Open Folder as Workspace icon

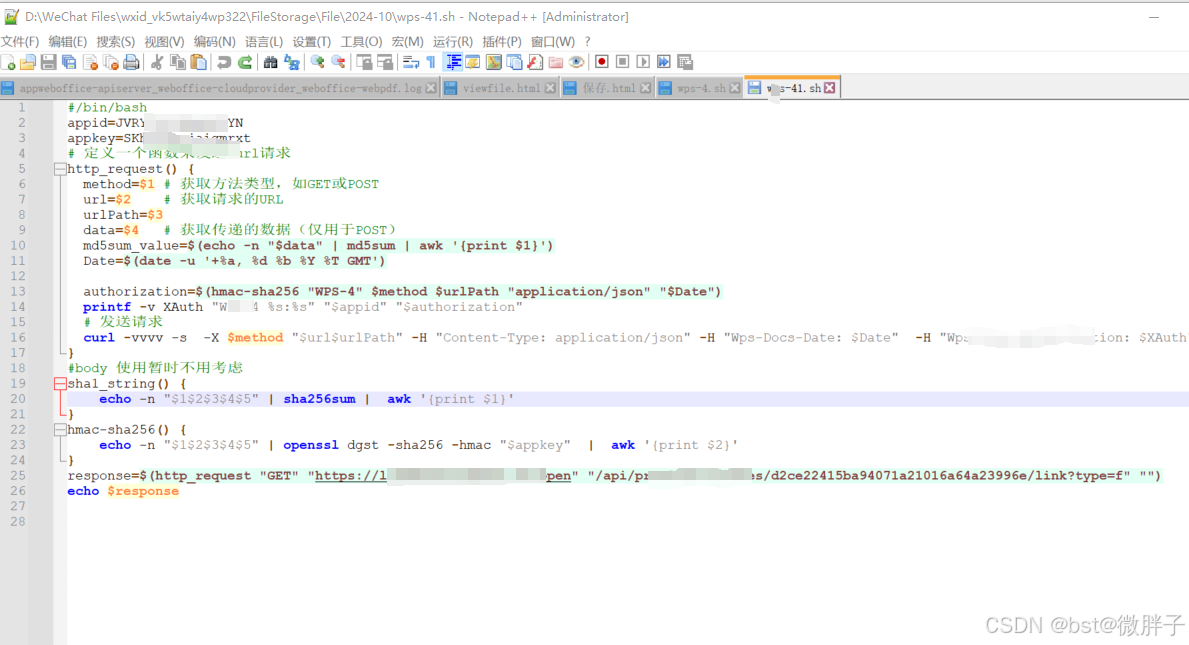pyautogui.click(x=556, y=62)
